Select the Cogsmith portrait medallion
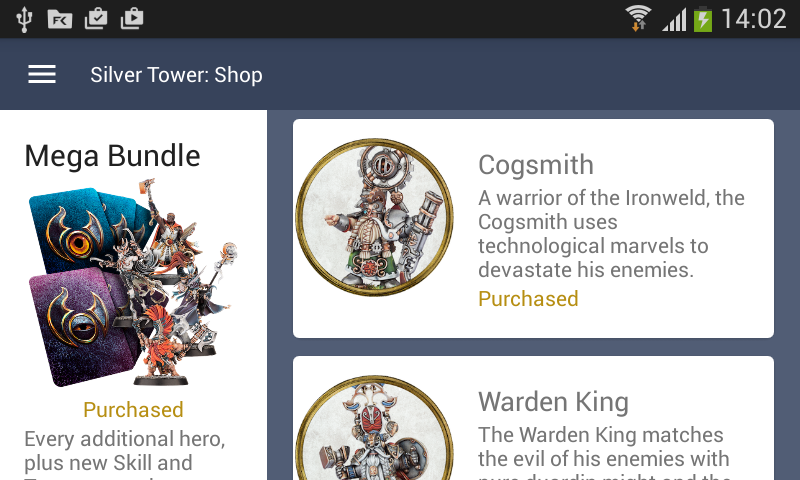 tap(374, 217)
